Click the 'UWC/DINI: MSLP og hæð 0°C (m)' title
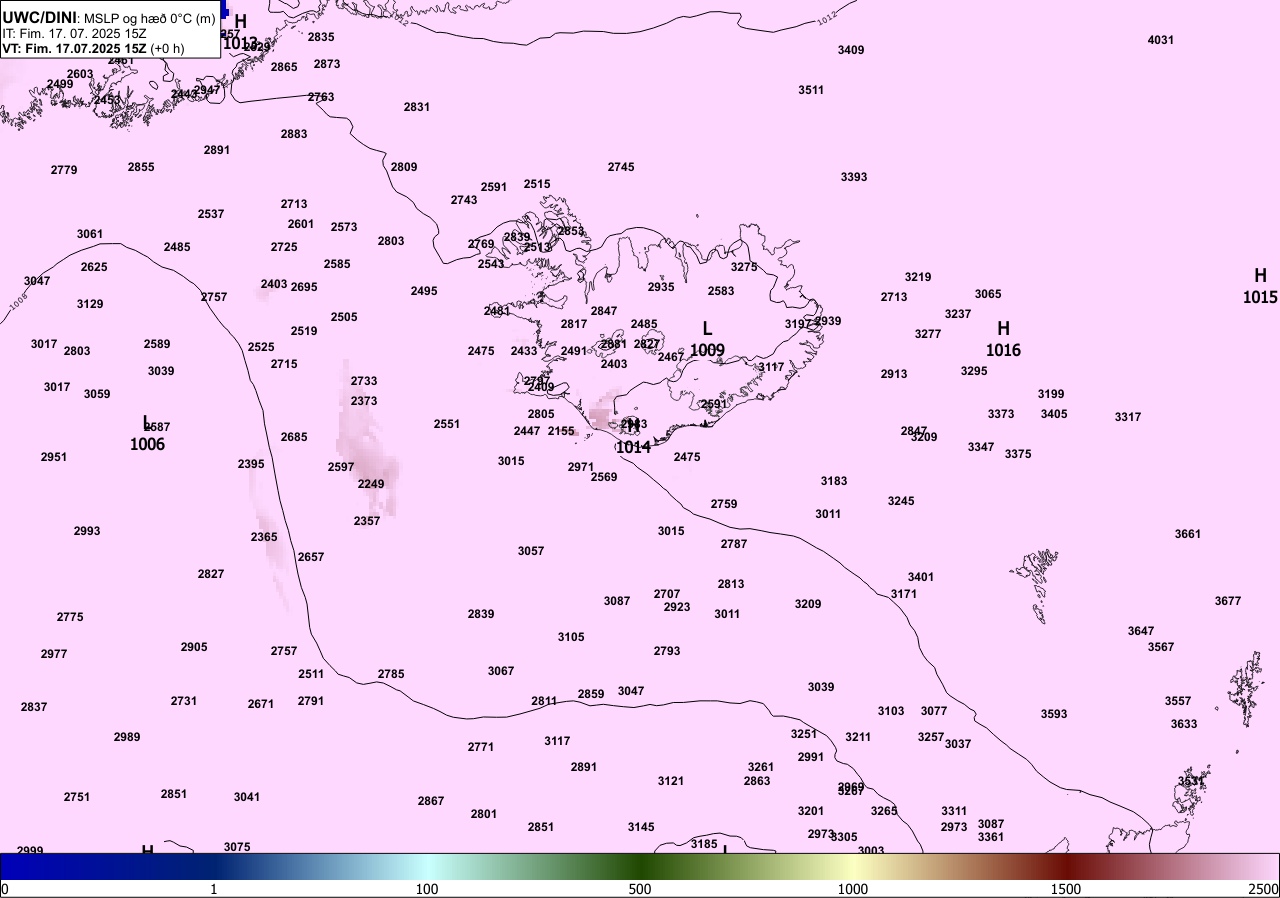Viewport: 1280px width, 898px height. click(108, 18)
